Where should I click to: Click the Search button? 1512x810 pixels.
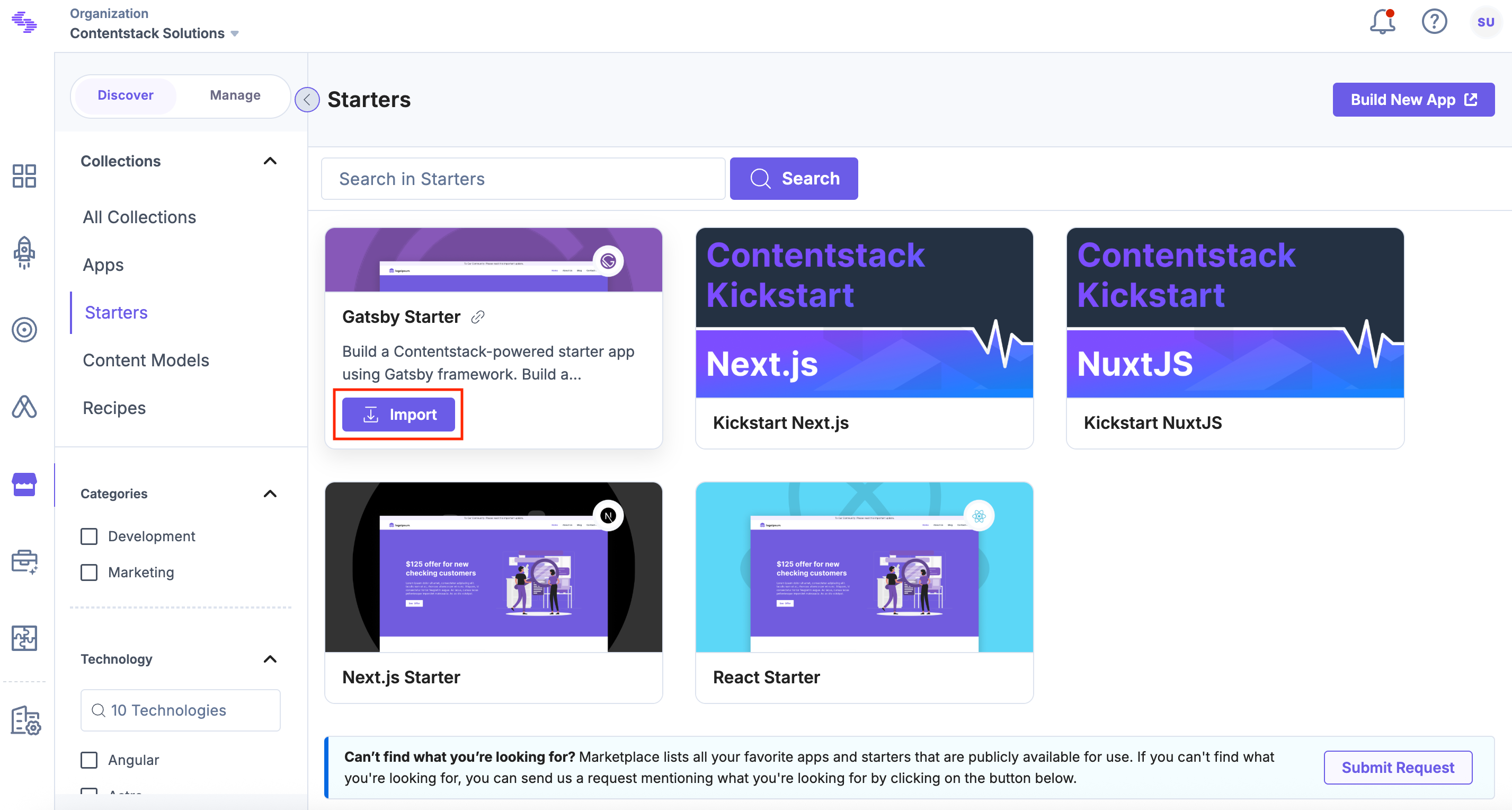point(794,179)
